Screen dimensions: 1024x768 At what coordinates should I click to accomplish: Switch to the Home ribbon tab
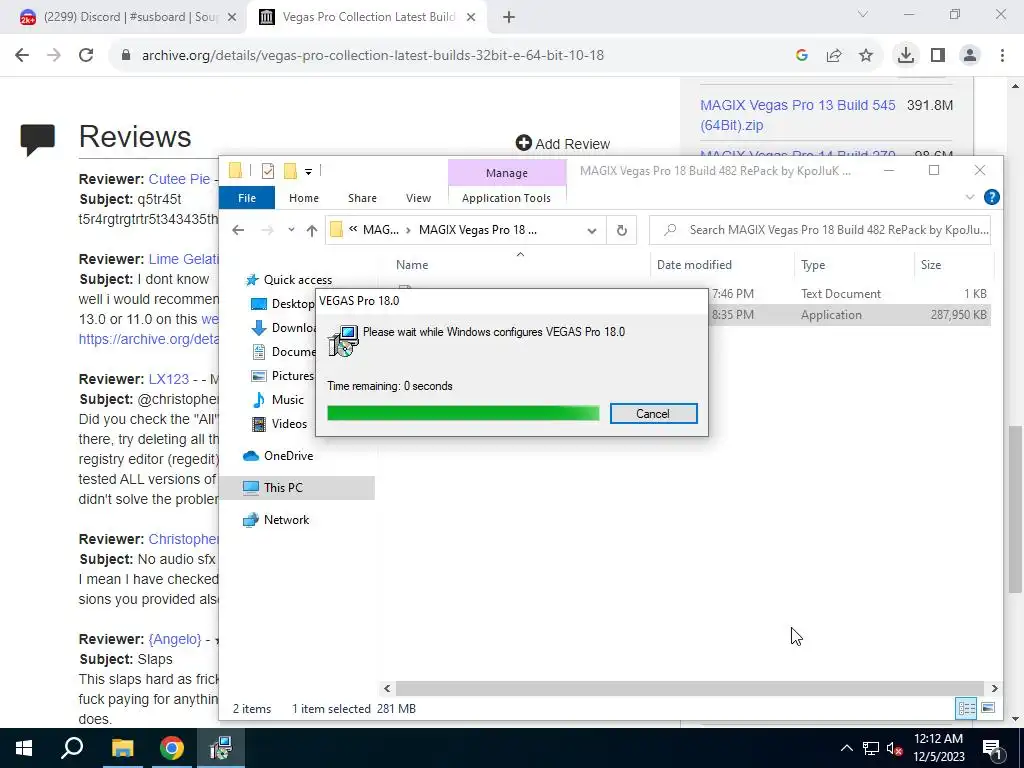(304, 198)
